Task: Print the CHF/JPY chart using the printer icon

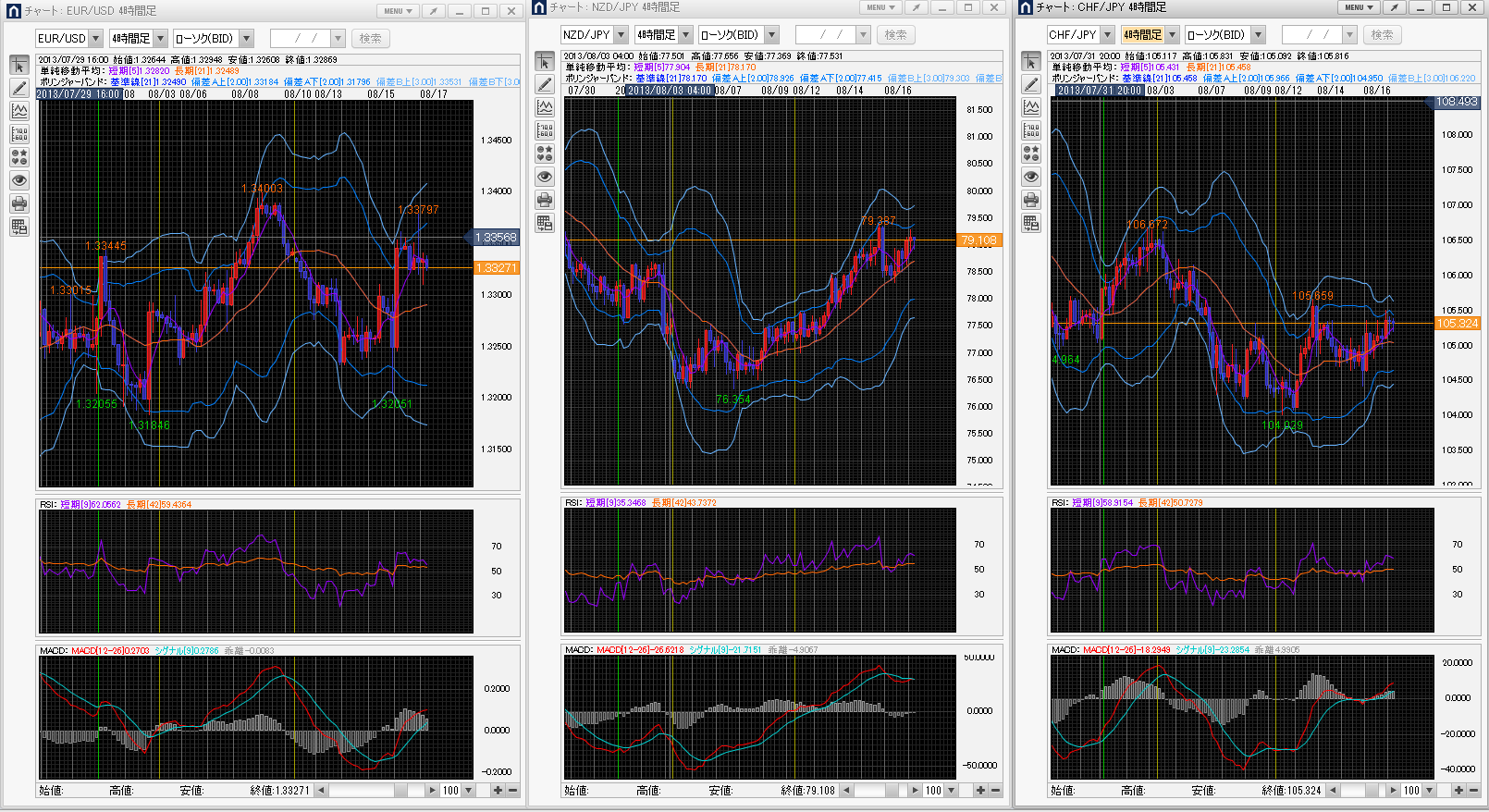Action: (1031, 200)
